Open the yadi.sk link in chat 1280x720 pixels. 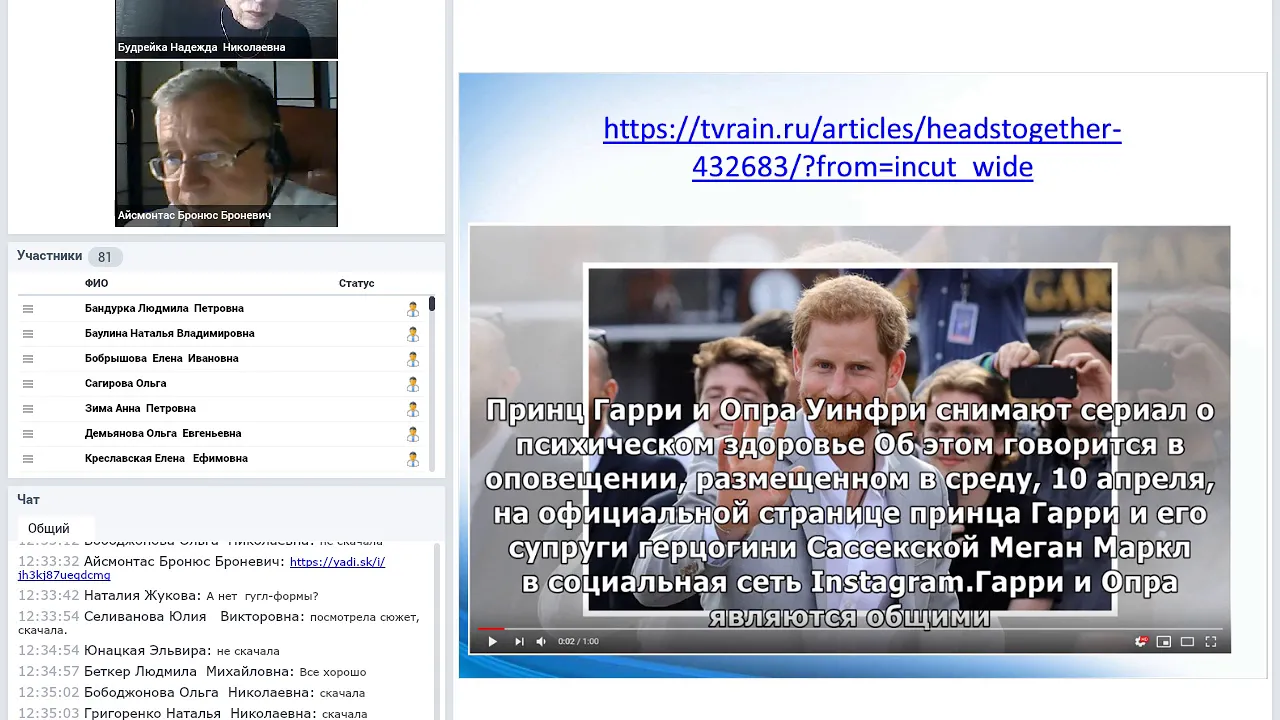click(201, 568)
